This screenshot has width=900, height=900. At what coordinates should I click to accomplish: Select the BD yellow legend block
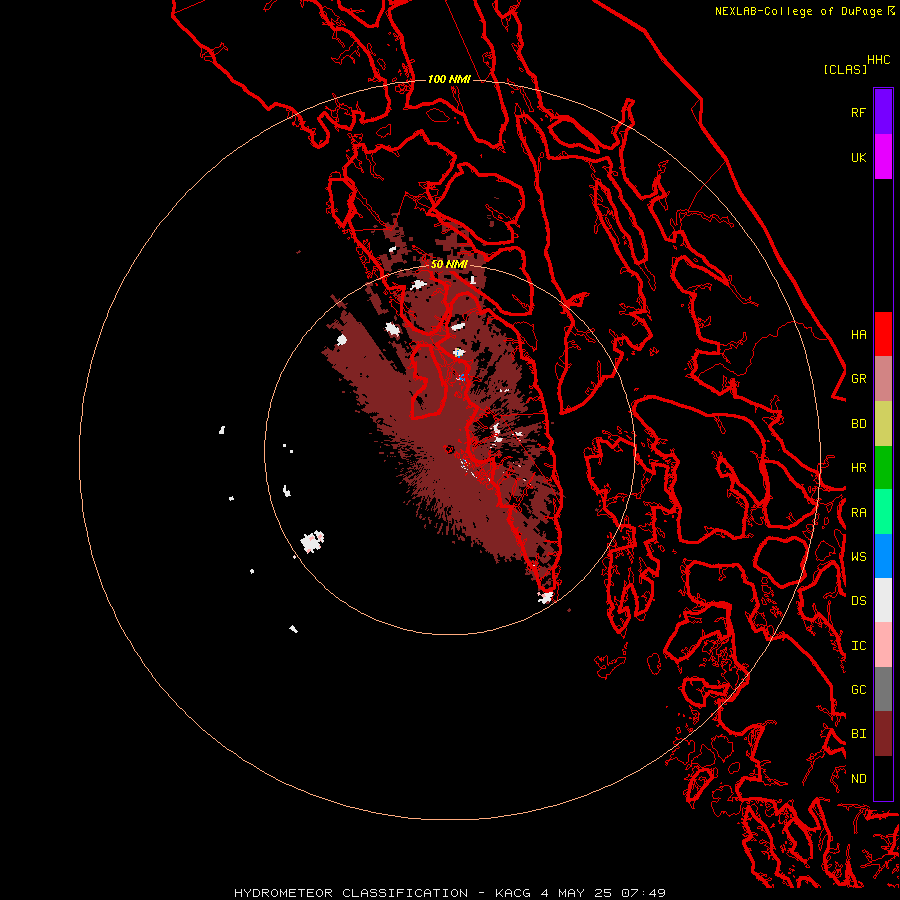883,424
